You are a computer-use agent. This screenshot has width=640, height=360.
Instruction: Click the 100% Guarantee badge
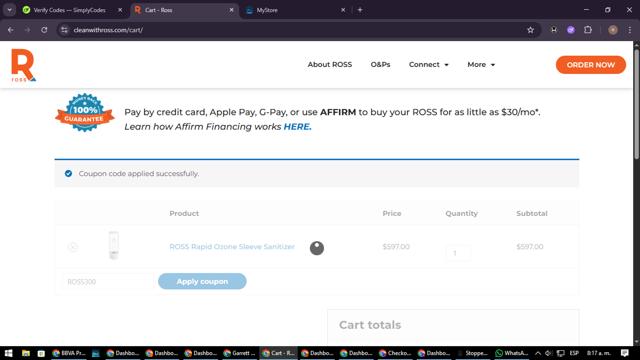[84, 113]
